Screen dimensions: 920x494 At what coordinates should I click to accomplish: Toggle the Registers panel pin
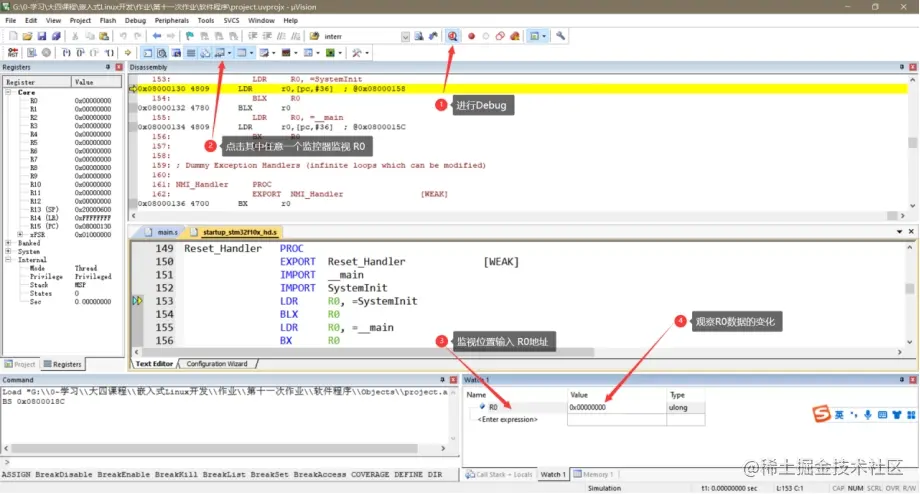point(108,67)
